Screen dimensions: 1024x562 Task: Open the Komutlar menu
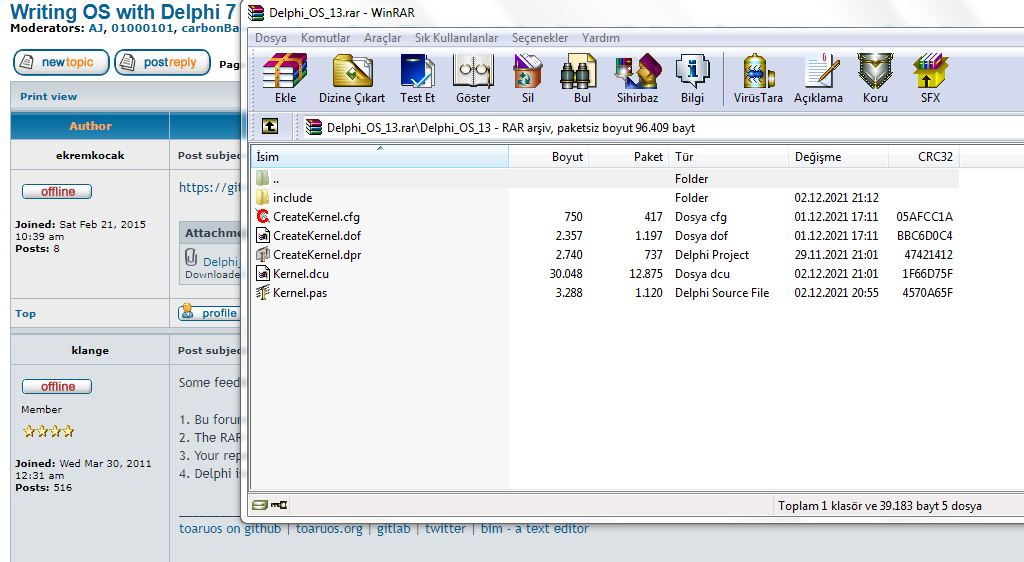pyautogui.click(x=325, y=38)
